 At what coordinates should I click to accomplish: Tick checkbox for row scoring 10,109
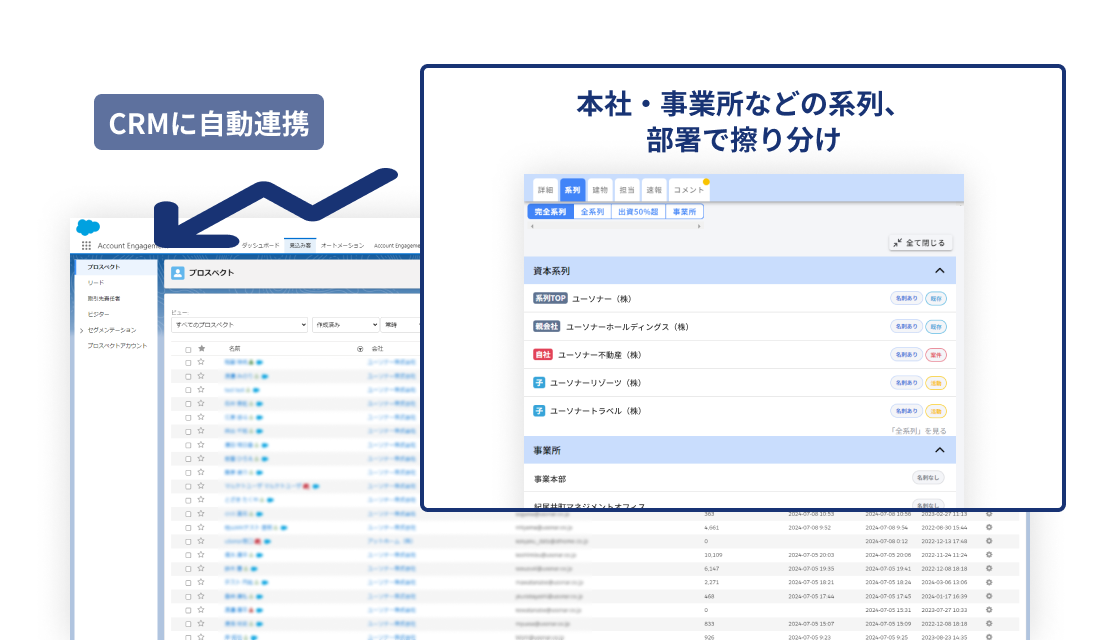(x=188, y=555)
